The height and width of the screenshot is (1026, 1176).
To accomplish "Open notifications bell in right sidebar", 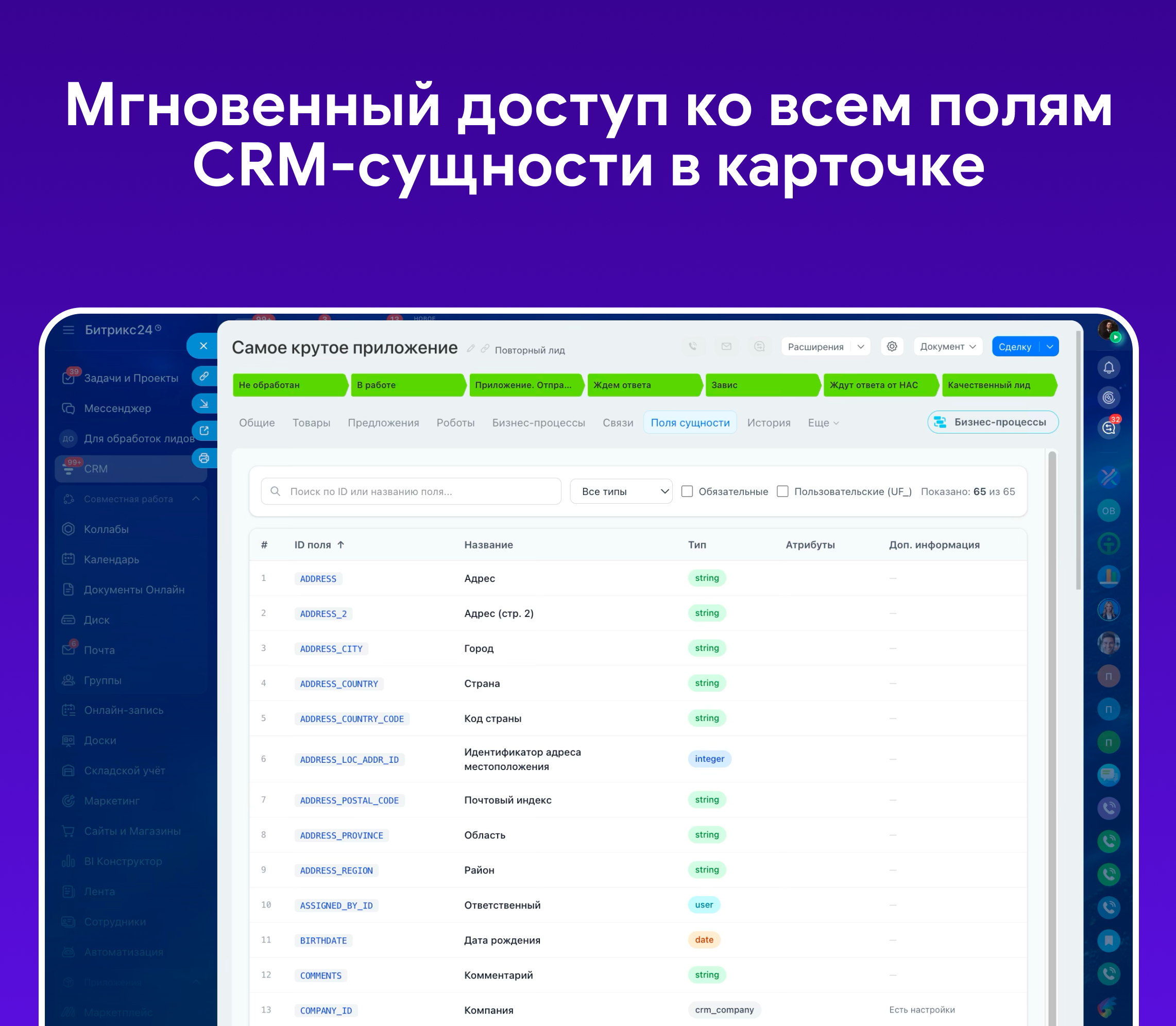I will [x=1109, y=368].
